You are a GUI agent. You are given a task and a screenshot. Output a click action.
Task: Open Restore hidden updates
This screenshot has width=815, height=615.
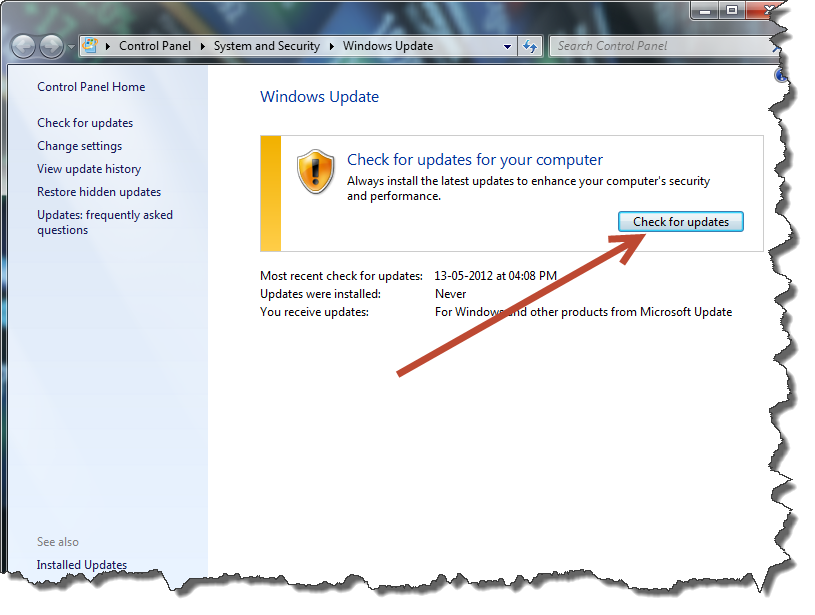point(99,192)
